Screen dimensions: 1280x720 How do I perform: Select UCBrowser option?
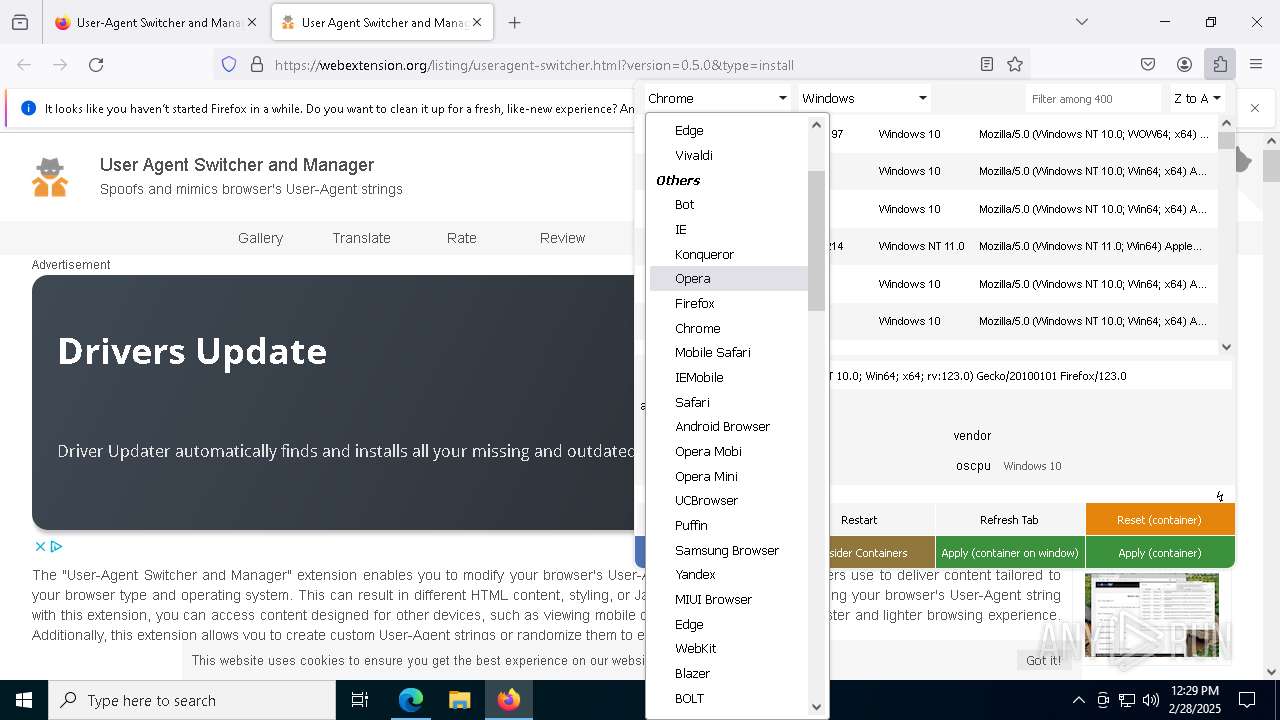[728, 500]
